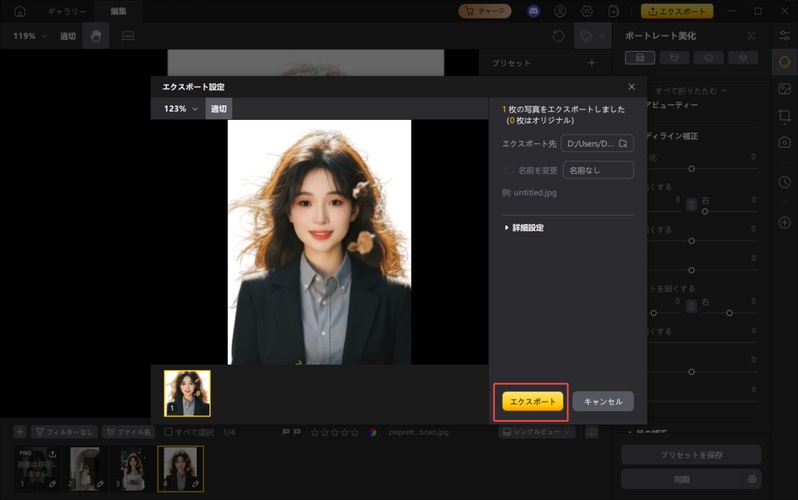This screenshot has width=798, height=500.
Task: Enable the 名前を変更 rename option
Action: 509,170
